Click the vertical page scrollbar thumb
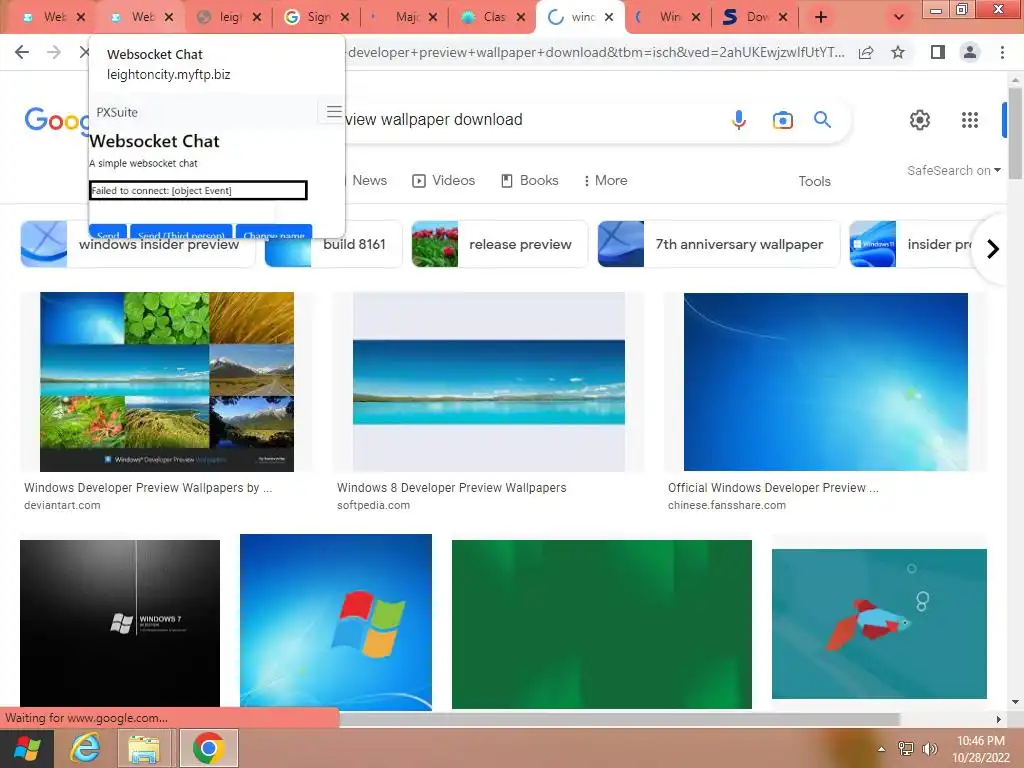Image resolution: width=1024 pixels, height=768 pixels. point(1015,133)
